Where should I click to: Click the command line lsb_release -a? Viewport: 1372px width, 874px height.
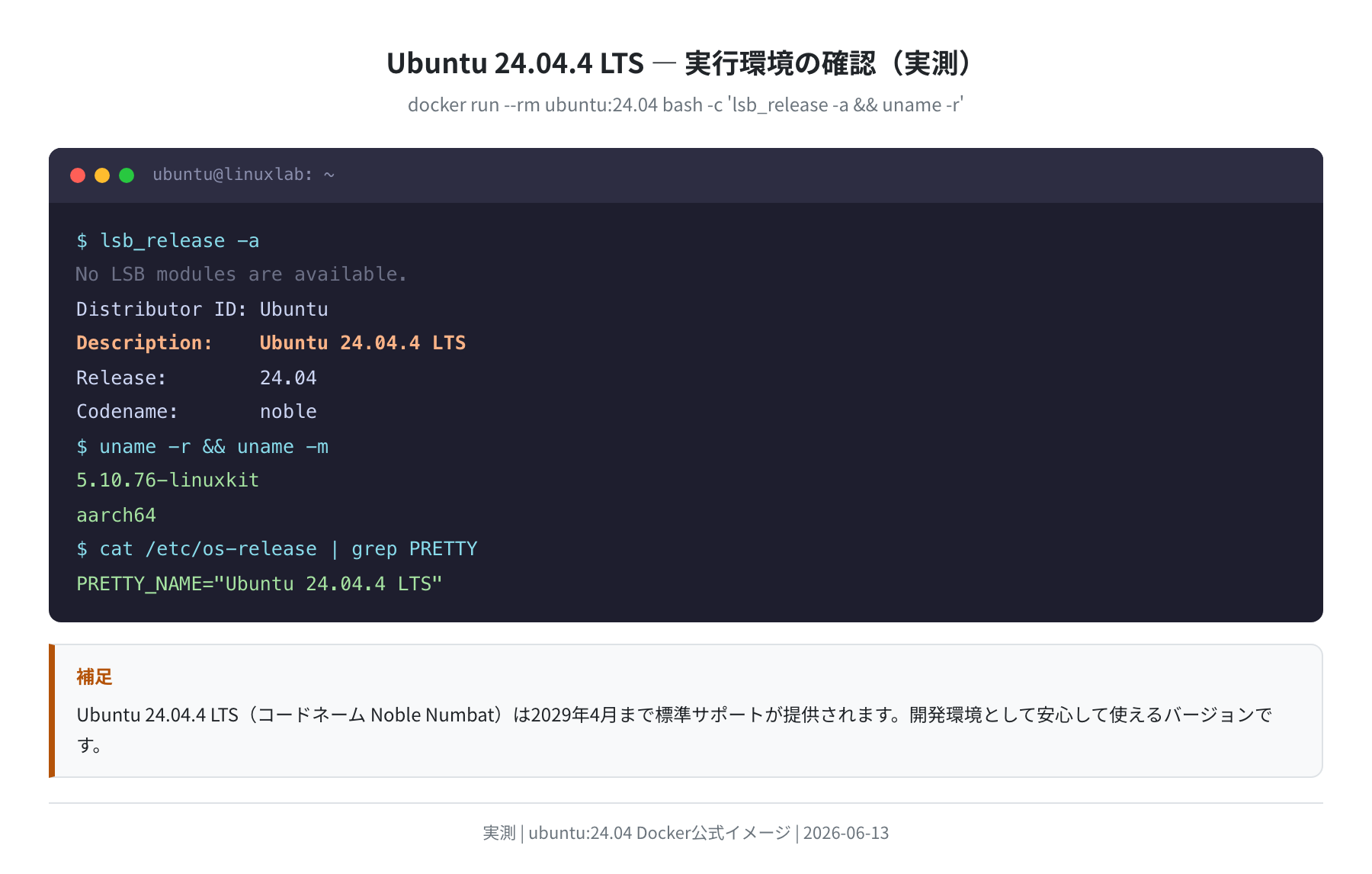[168, 241]
